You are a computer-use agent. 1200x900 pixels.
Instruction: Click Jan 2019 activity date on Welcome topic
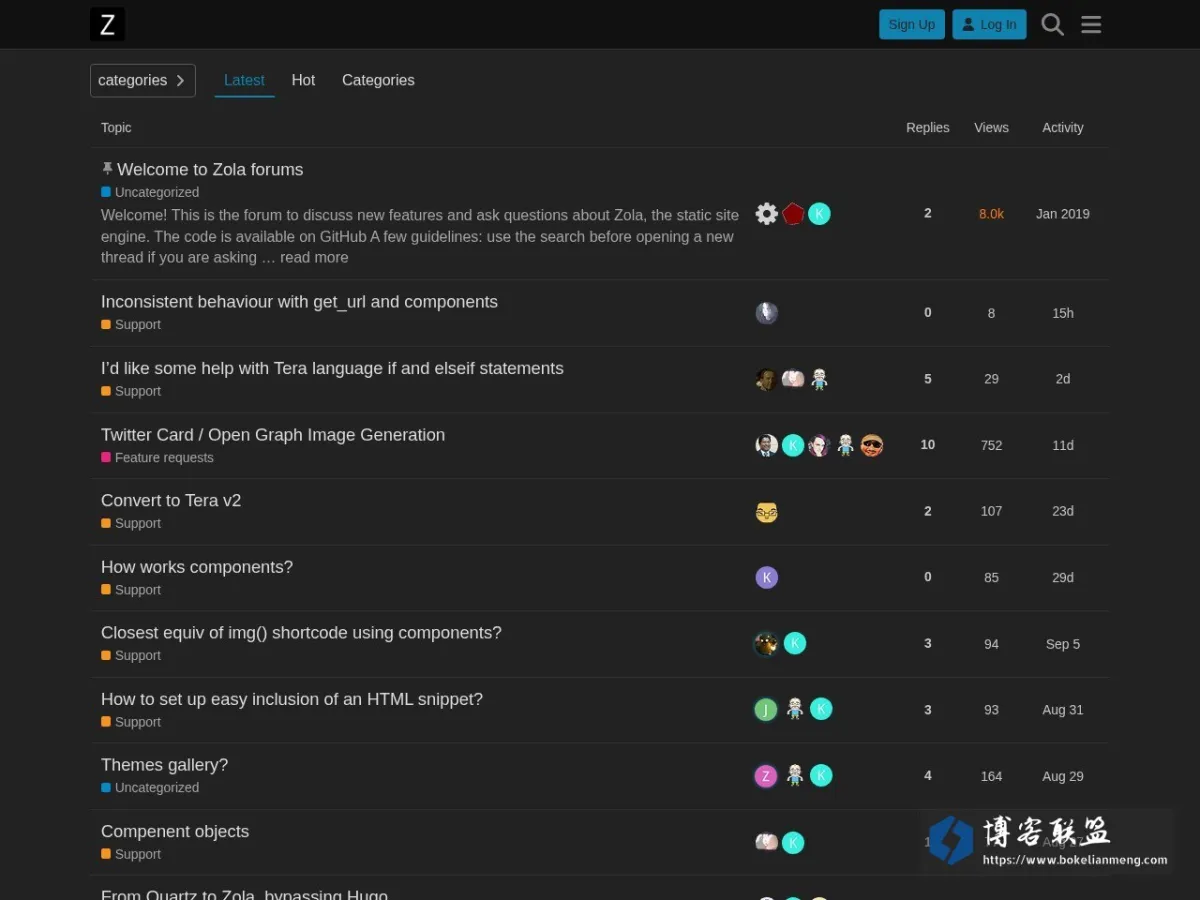1063,214
